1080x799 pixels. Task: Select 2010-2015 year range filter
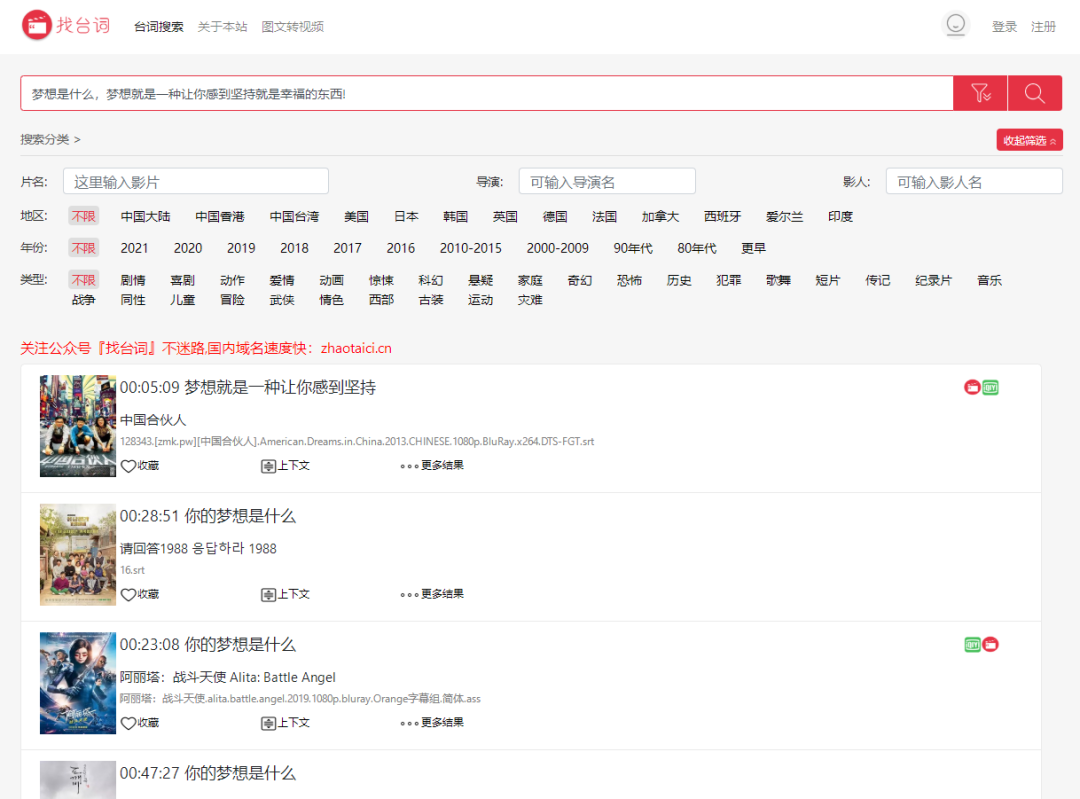click(470, 248)
